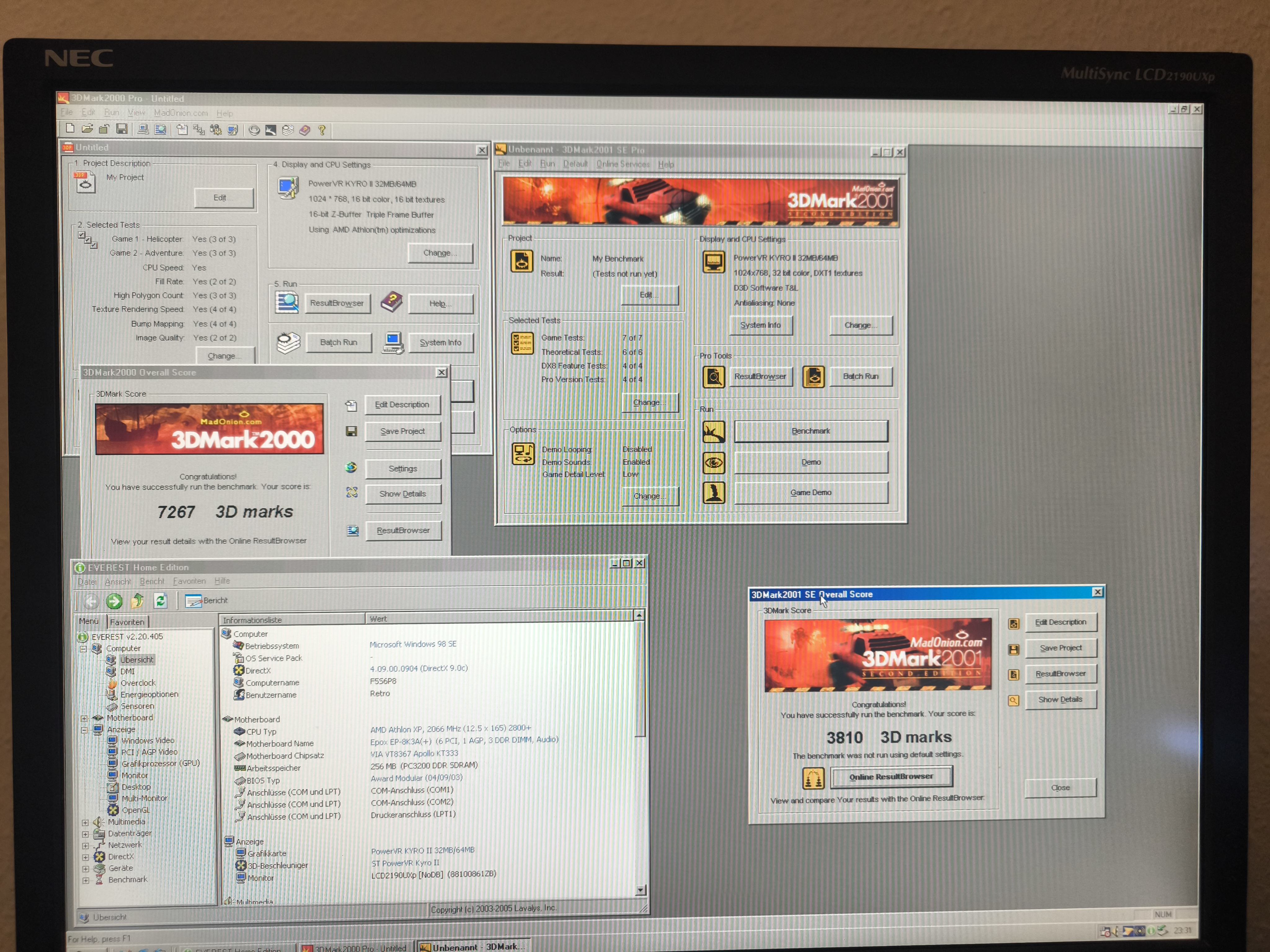Click the new document icon in 3DMark2000 toolbar
The image size is (1270, 952).
(69, 129)
